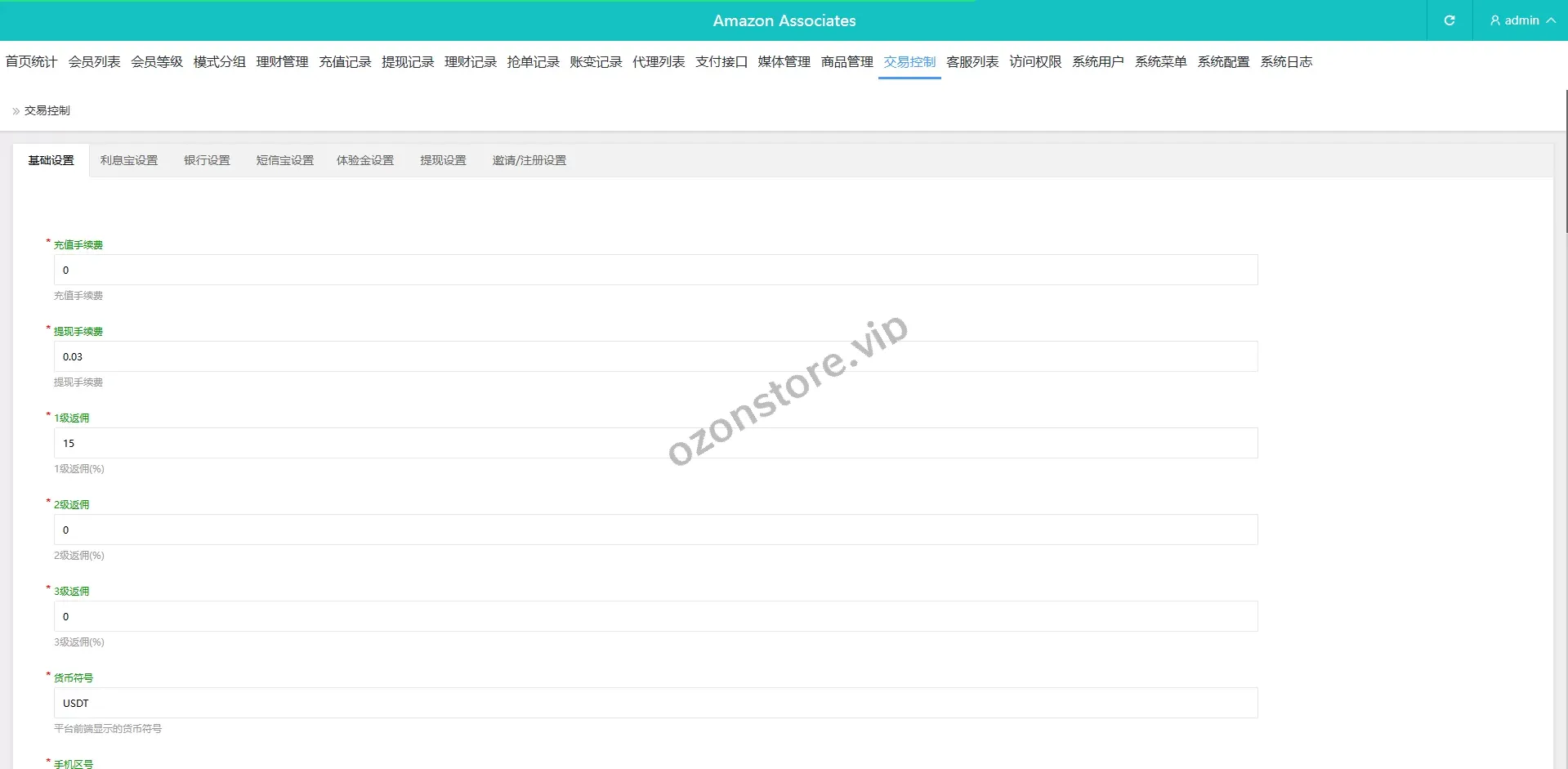
Task: Focus the 提现手续费 field showing 0.03
Action: (655, 357)
